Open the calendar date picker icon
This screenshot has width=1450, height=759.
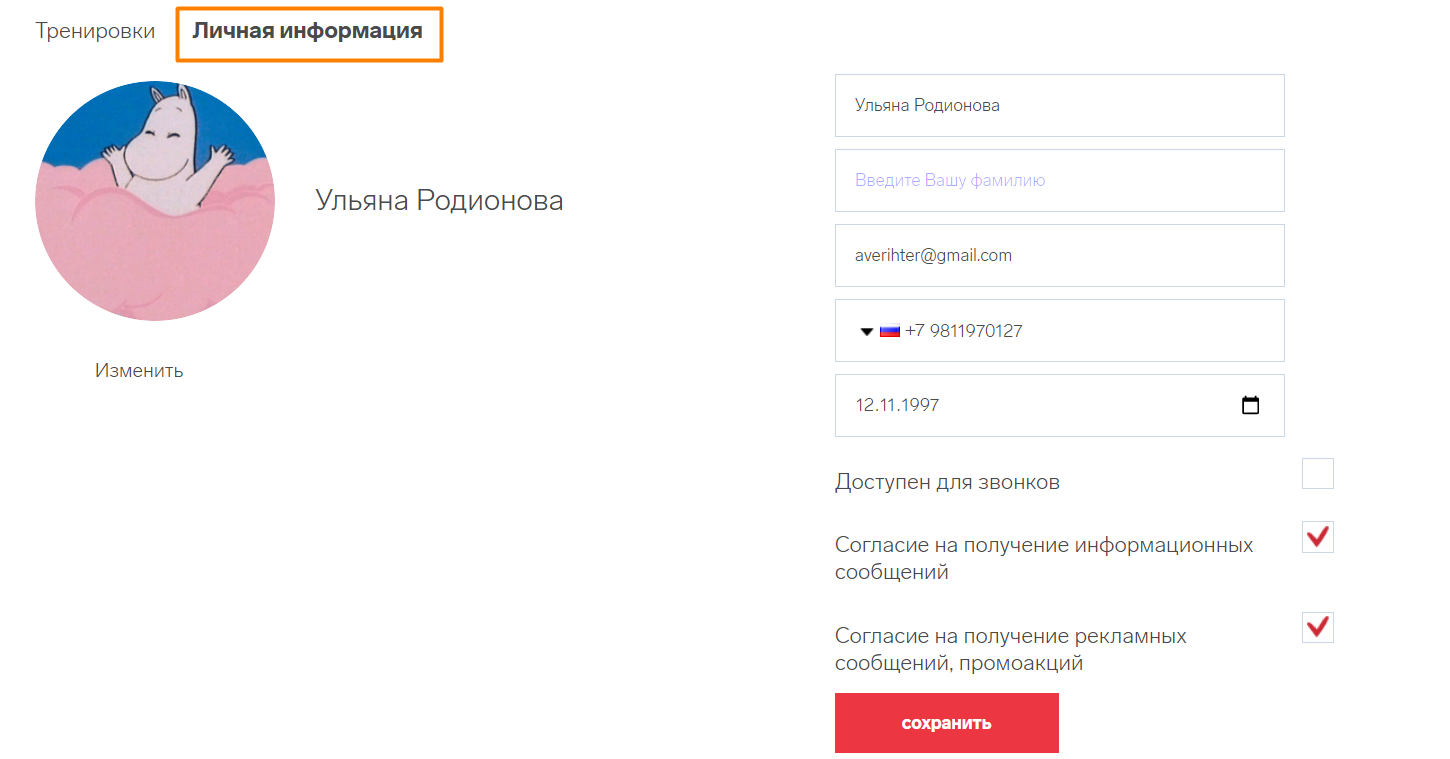tap(1250, 406)
